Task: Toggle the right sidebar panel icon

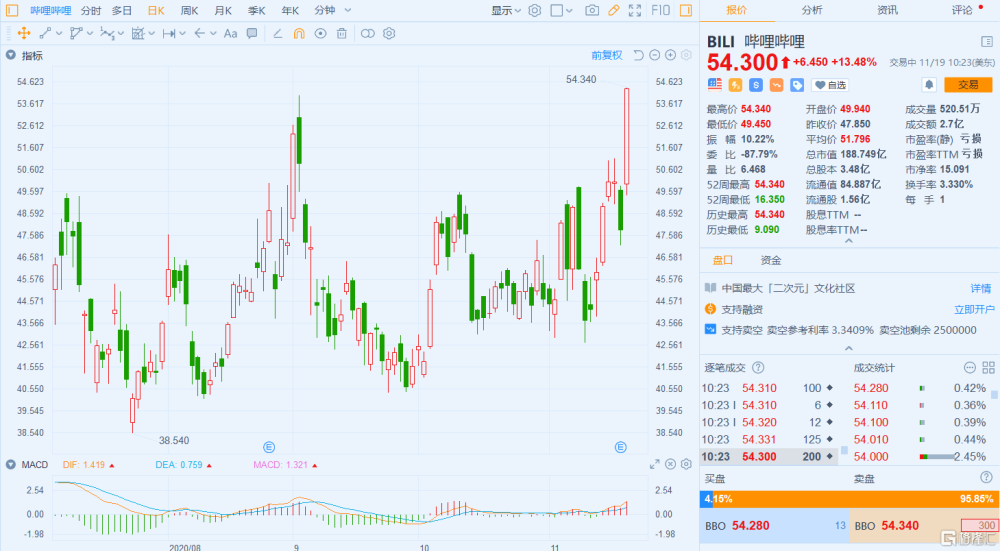Action: point(686,10)
